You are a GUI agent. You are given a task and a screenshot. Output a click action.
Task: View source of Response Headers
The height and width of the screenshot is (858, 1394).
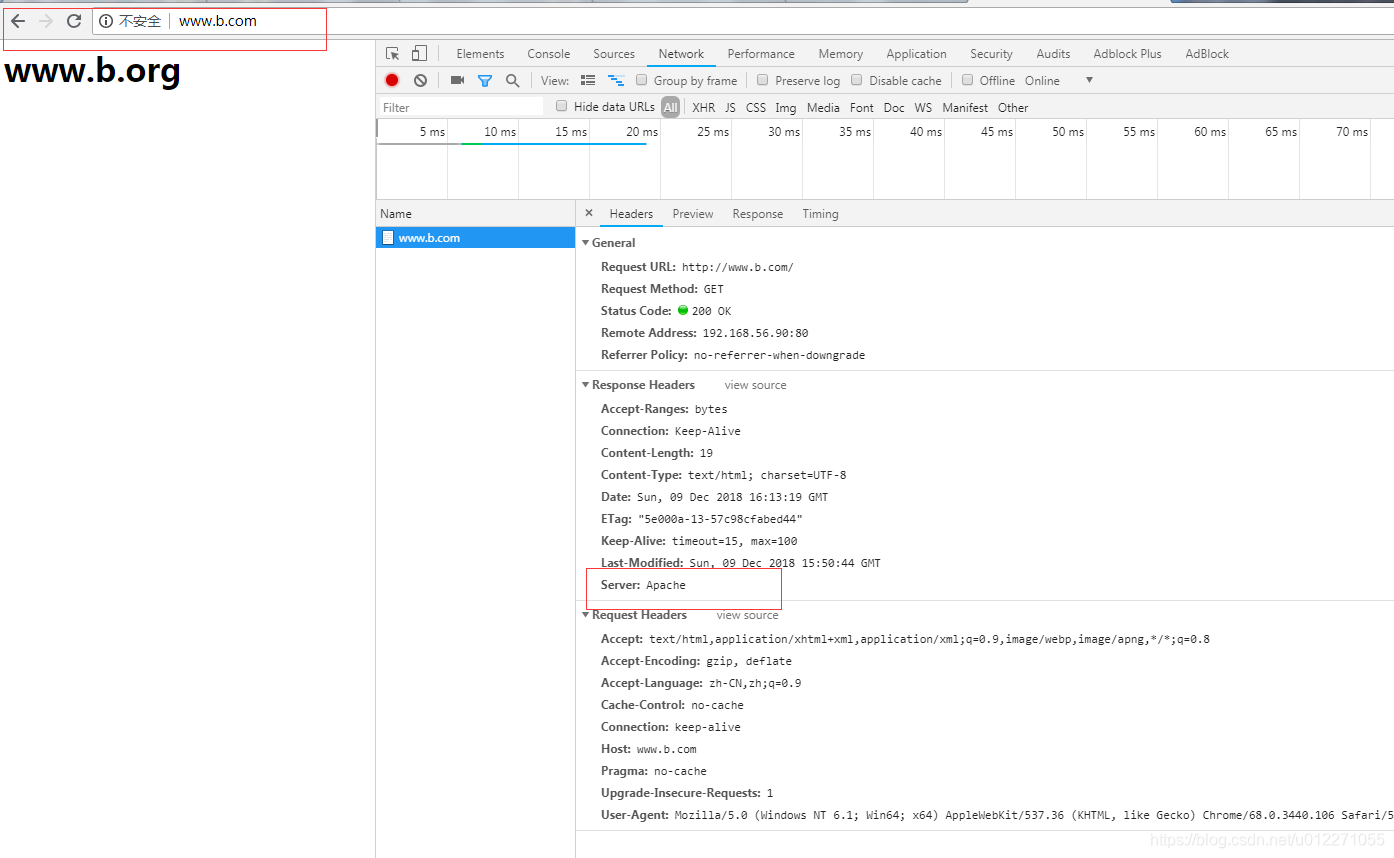coord(755,385)
